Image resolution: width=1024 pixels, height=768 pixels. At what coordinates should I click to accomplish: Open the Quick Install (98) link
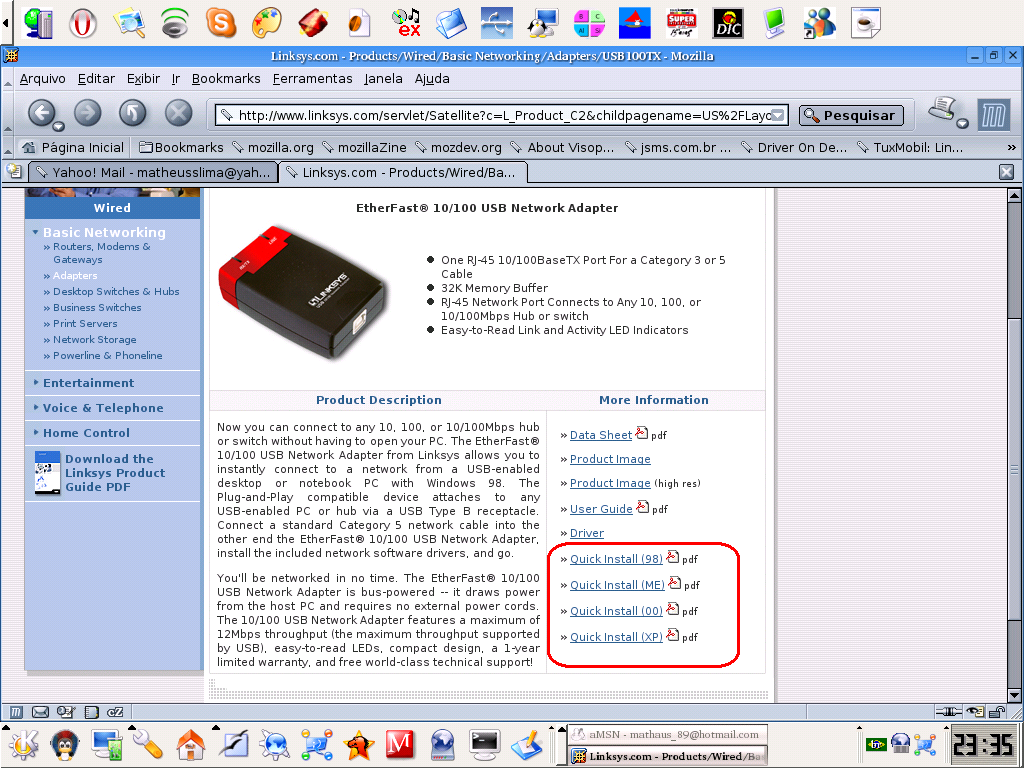(616, 559)
